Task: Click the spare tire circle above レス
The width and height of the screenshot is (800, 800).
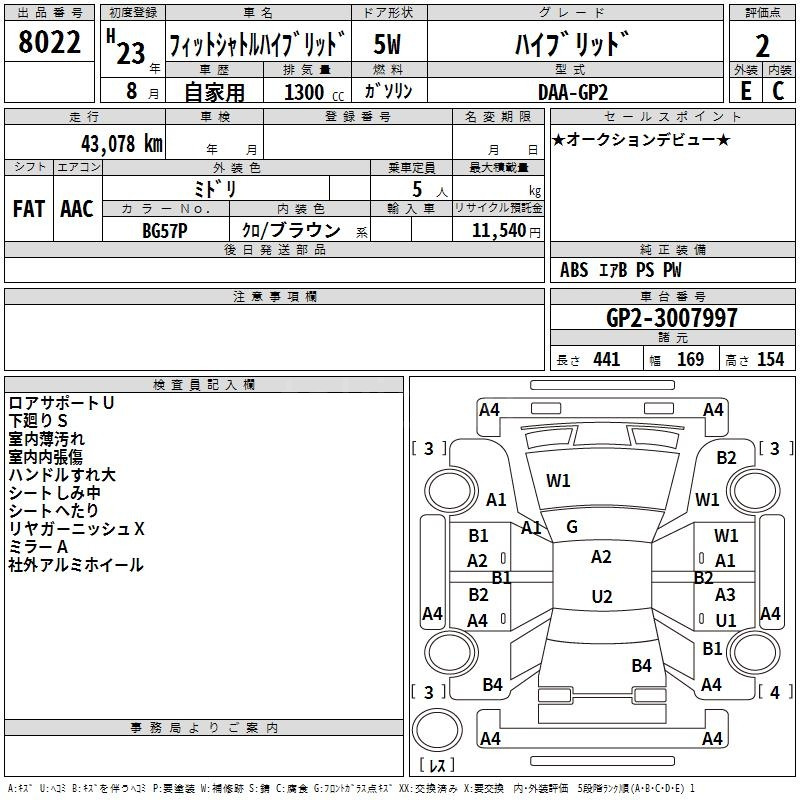Action: pyautogui.click(x=437, y=729)
